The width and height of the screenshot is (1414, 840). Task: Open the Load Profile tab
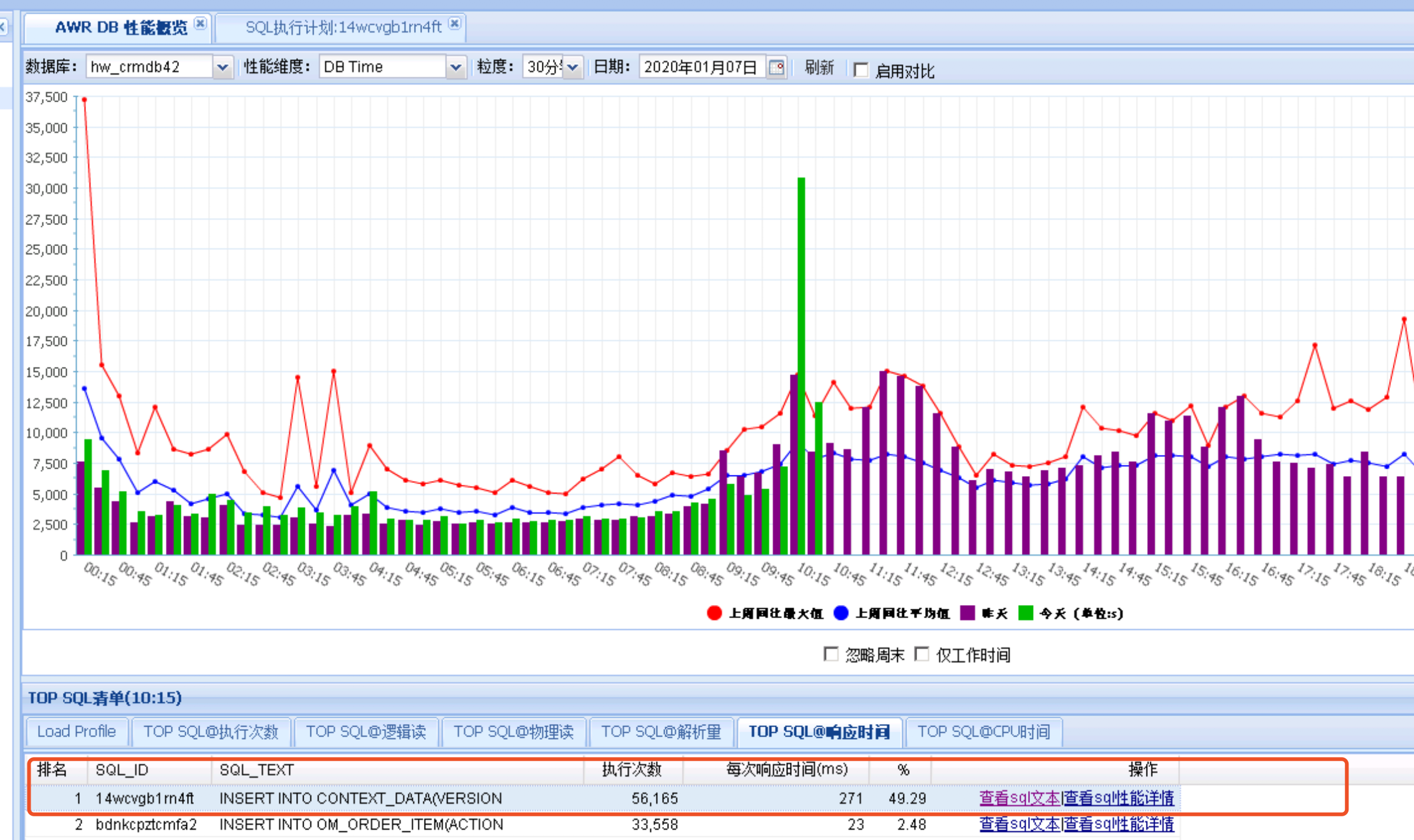tap(77, 732)
